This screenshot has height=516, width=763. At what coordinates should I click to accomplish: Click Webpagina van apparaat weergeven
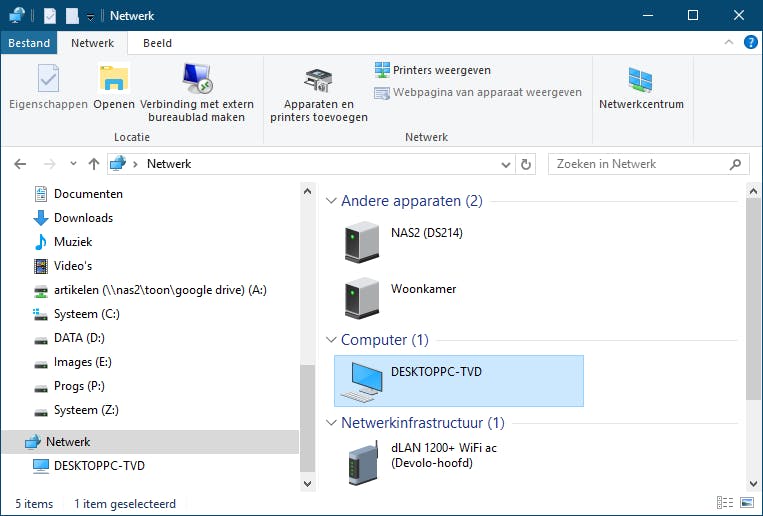(x=478, y=92)
